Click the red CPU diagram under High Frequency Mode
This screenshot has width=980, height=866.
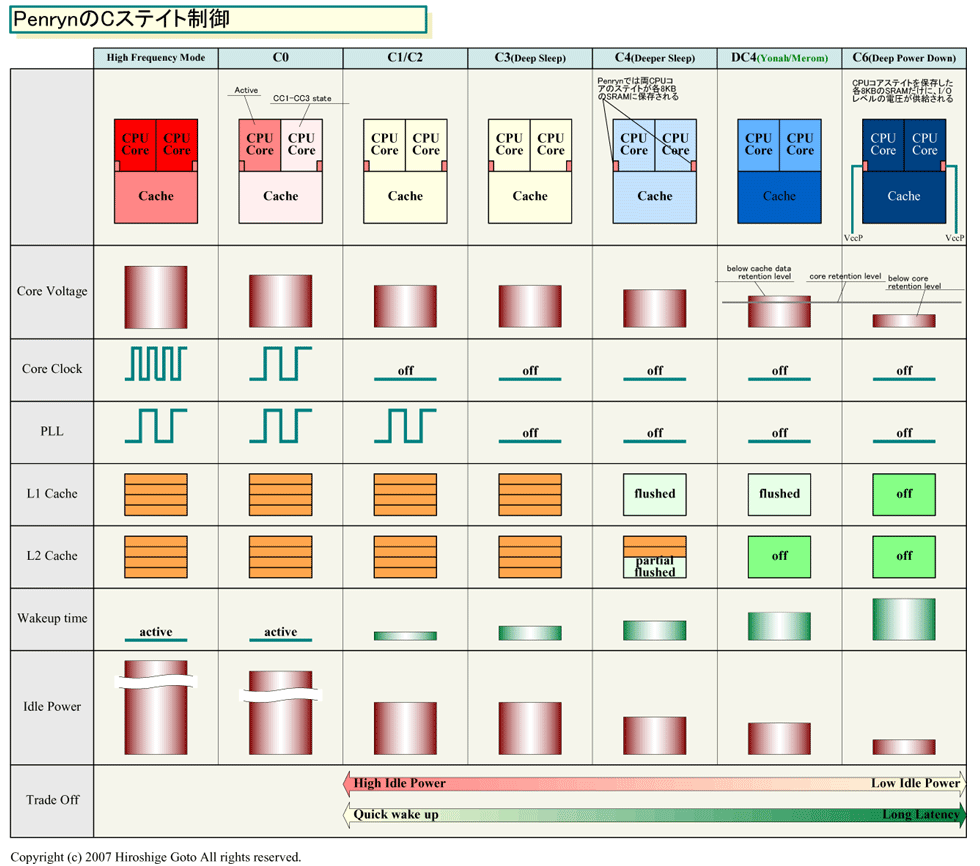pyautogui.click(x=156, y=171)
